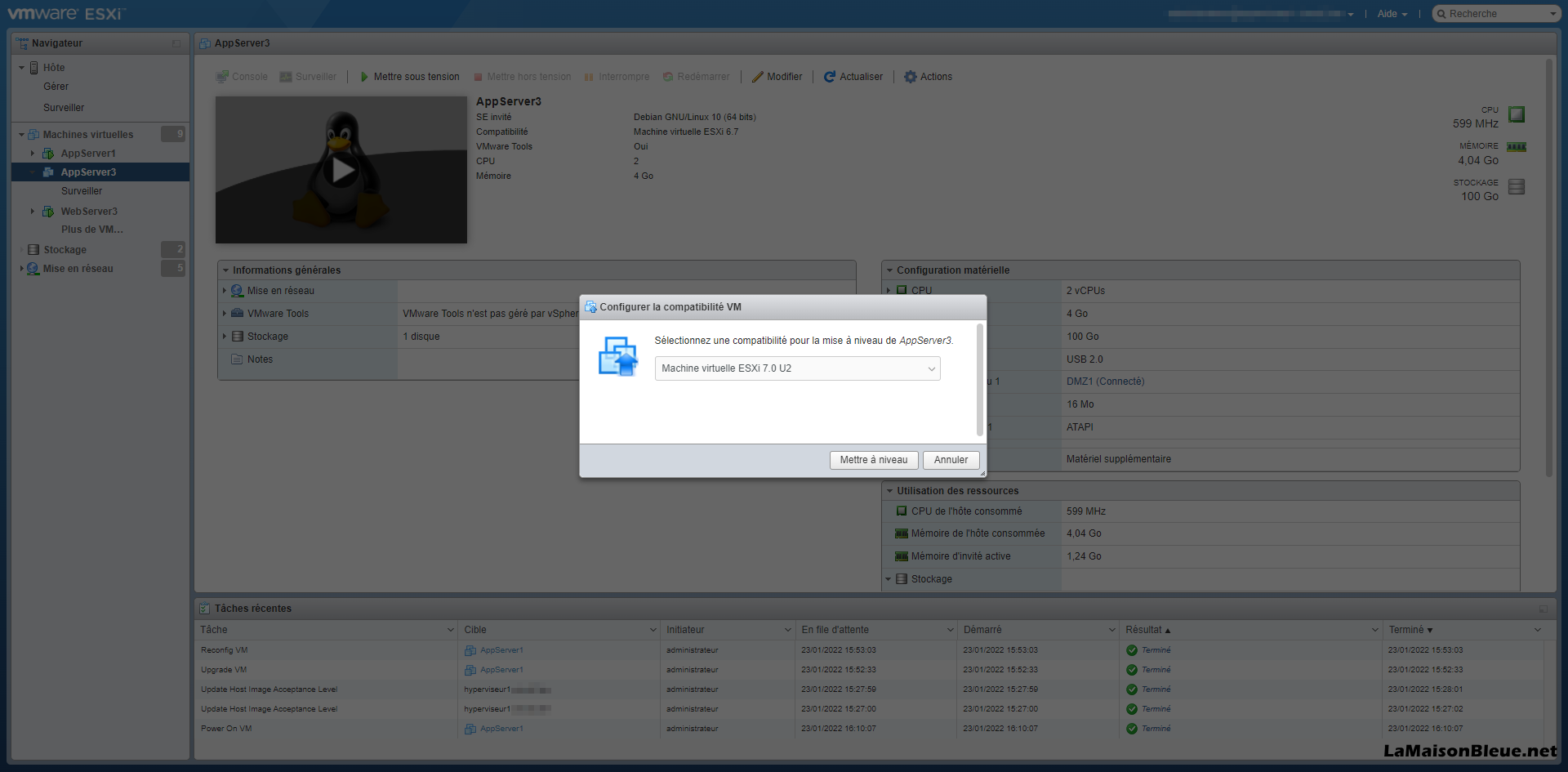Minimize the Tâches récentes panel via corner icon

point(1543,609)
